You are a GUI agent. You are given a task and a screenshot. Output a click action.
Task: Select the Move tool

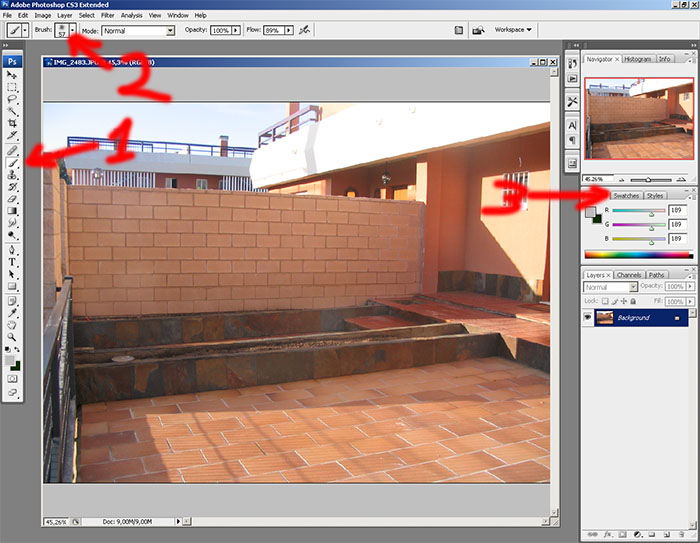pyautogui.click(x=12, y=75)
